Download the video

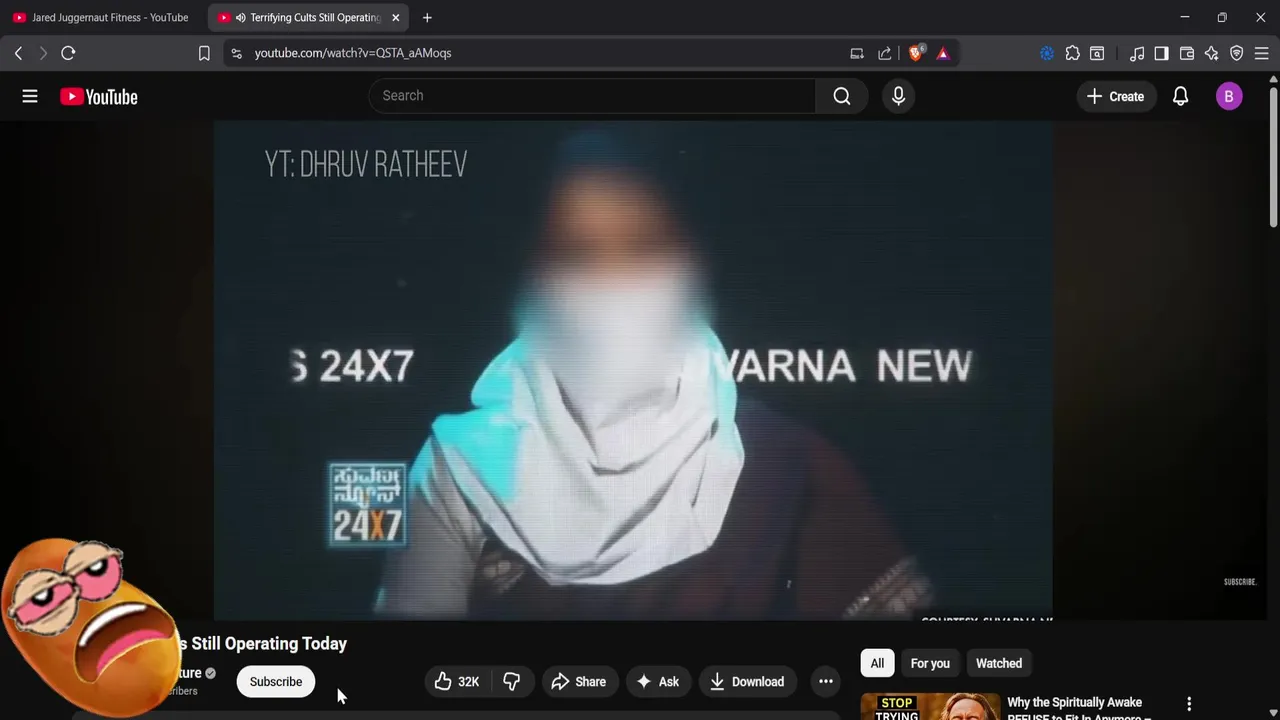pyautogui.click(x=746, y=682)
